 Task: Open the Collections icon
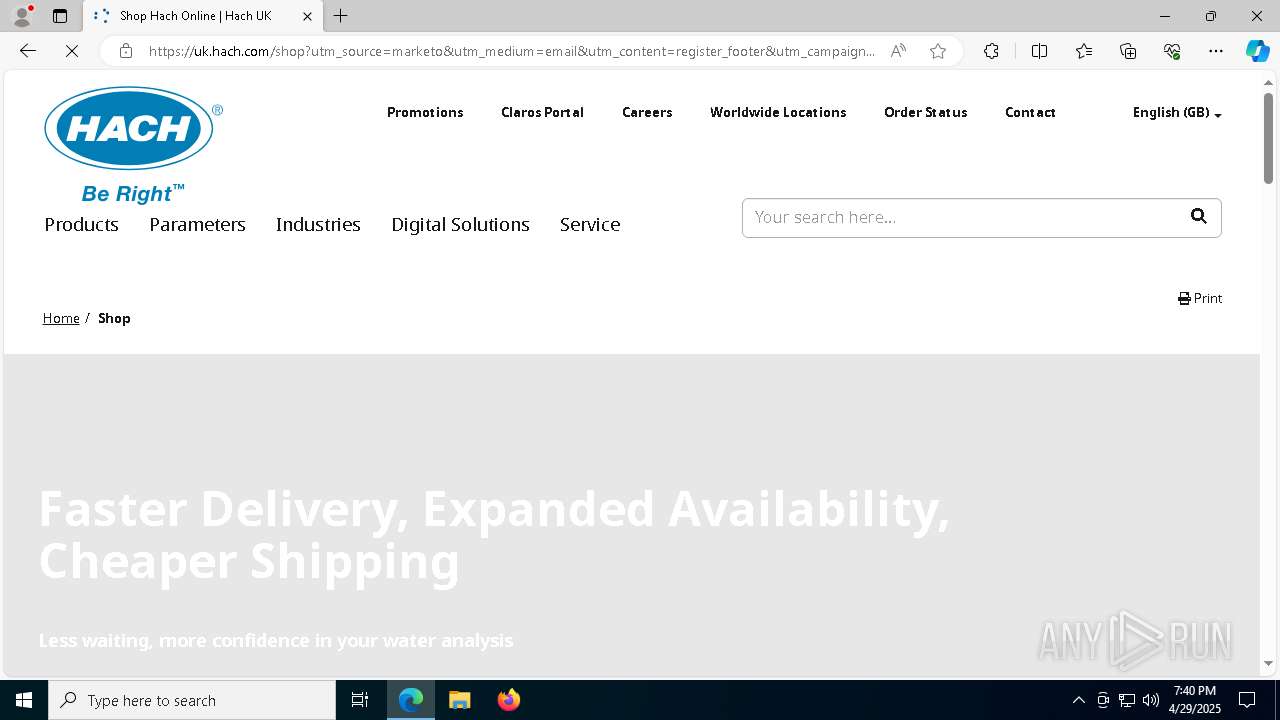[1128, 51]
